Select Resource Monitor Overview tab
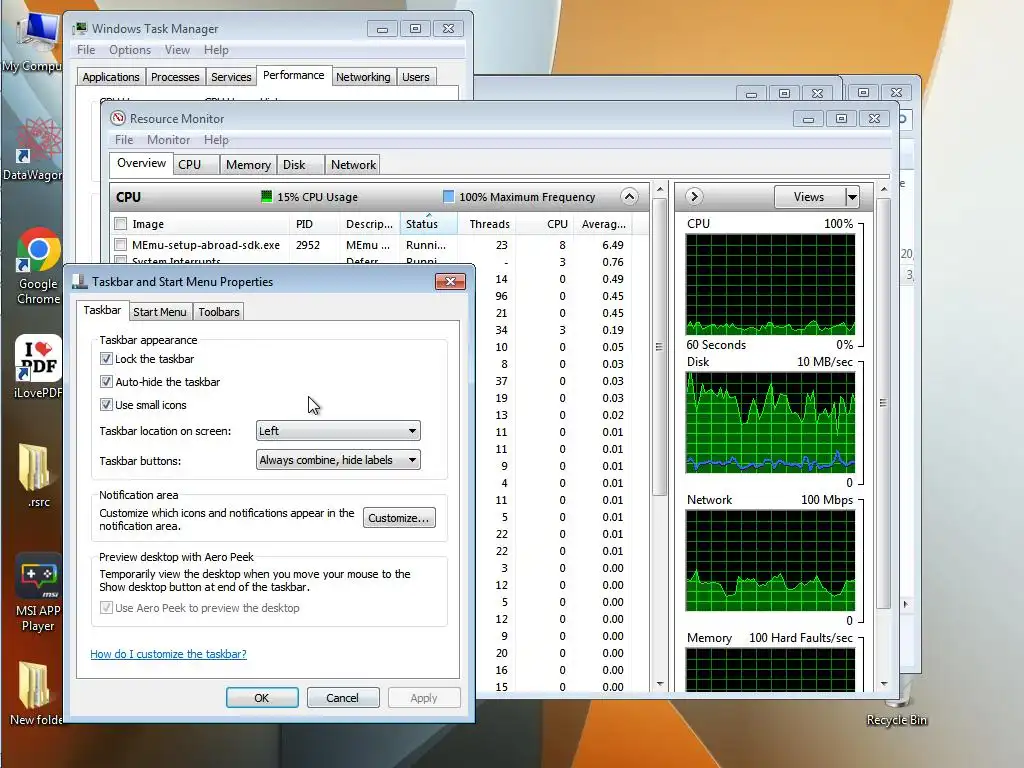 click(141, 163)
